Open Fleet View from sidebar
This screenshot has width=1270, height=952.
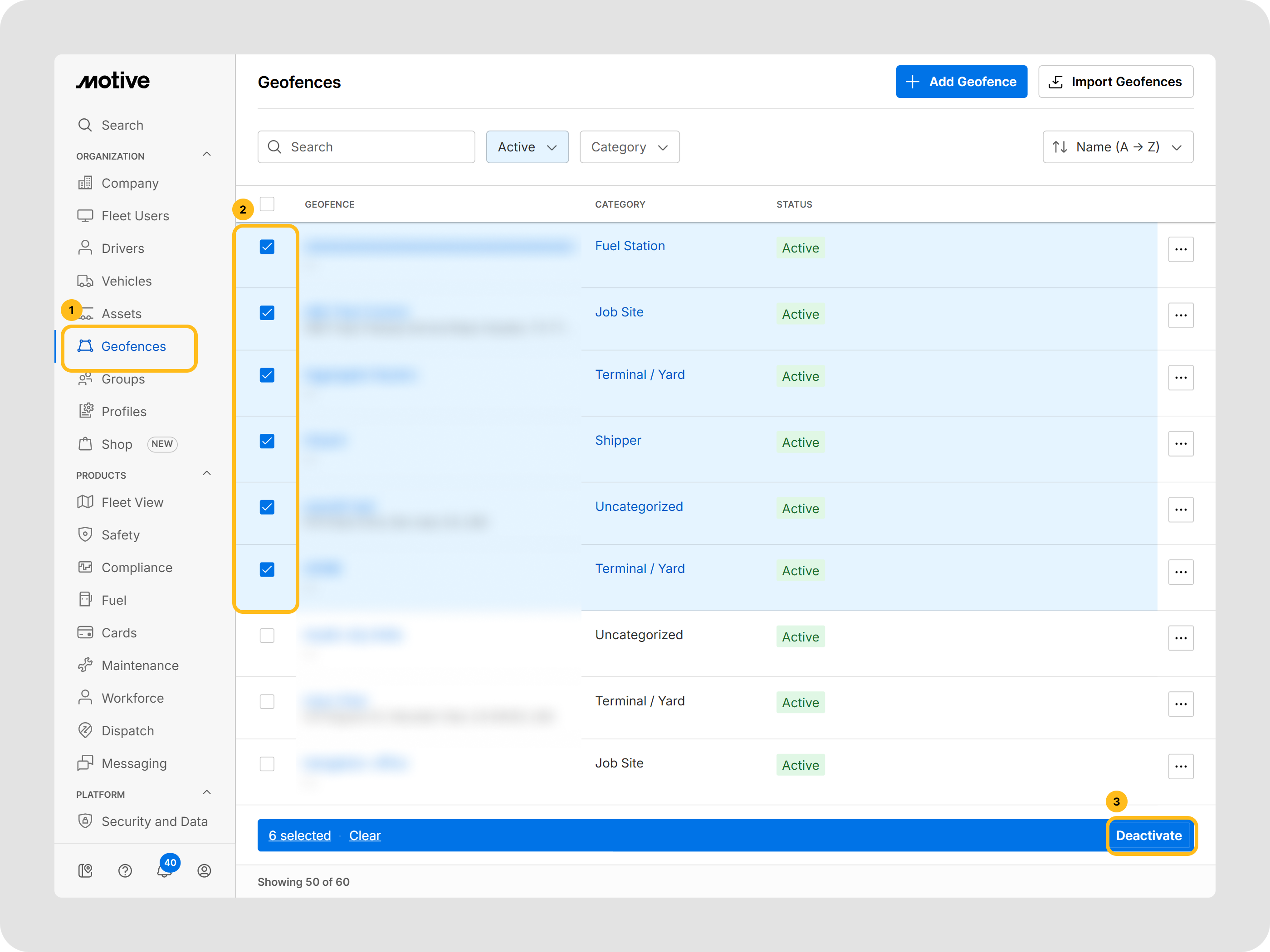(x=132, y=502)
